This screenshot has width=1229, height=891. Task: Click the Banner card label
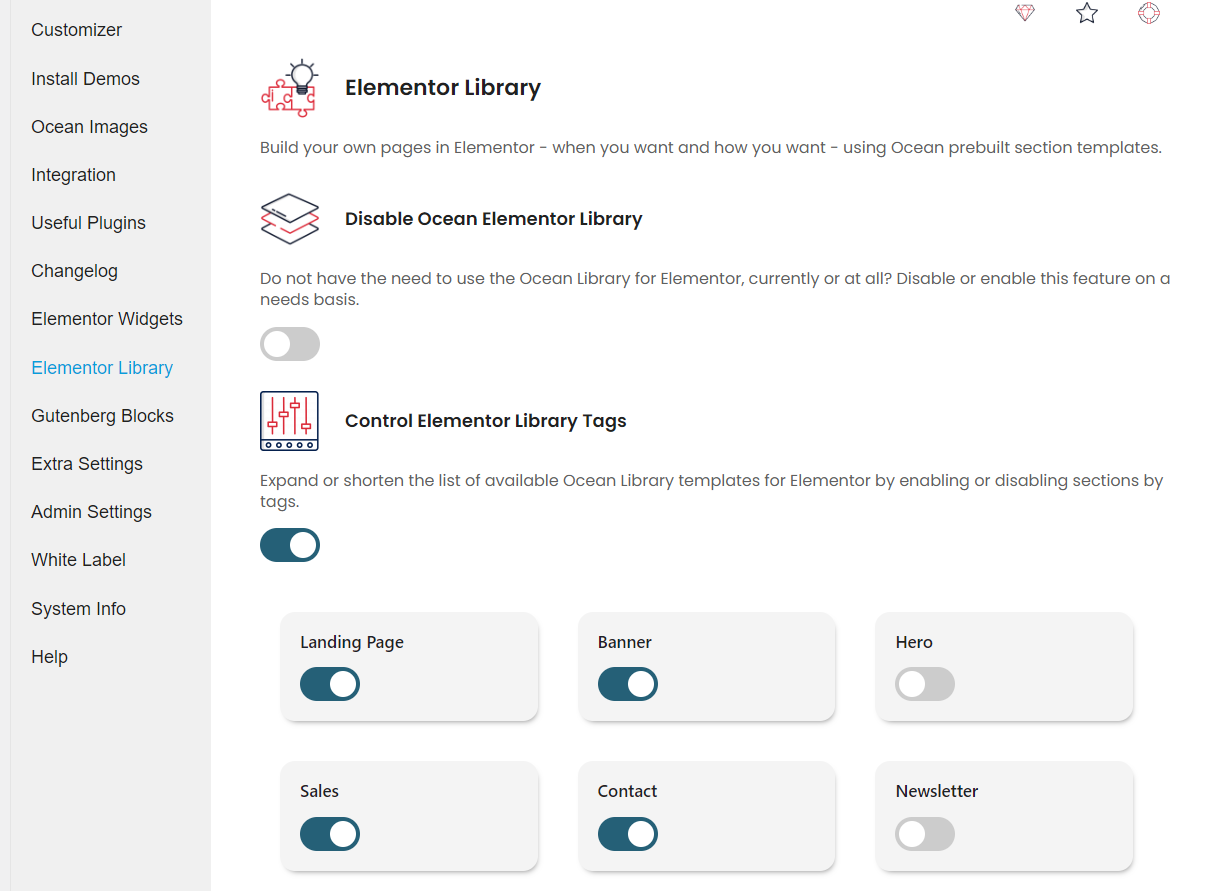[x=625, y=642]
